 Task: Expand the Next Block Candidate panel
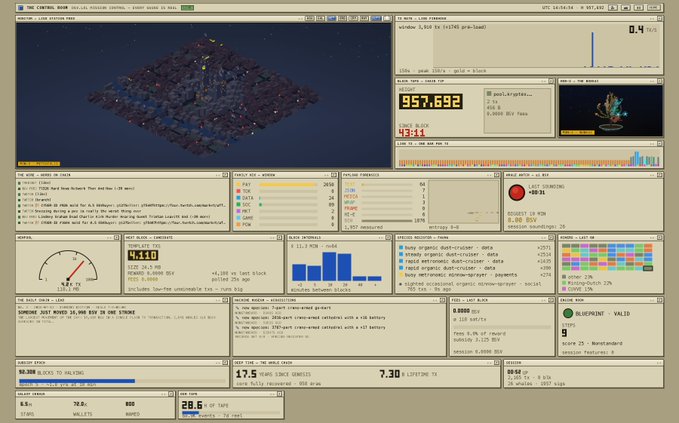[x=279, y=238]
